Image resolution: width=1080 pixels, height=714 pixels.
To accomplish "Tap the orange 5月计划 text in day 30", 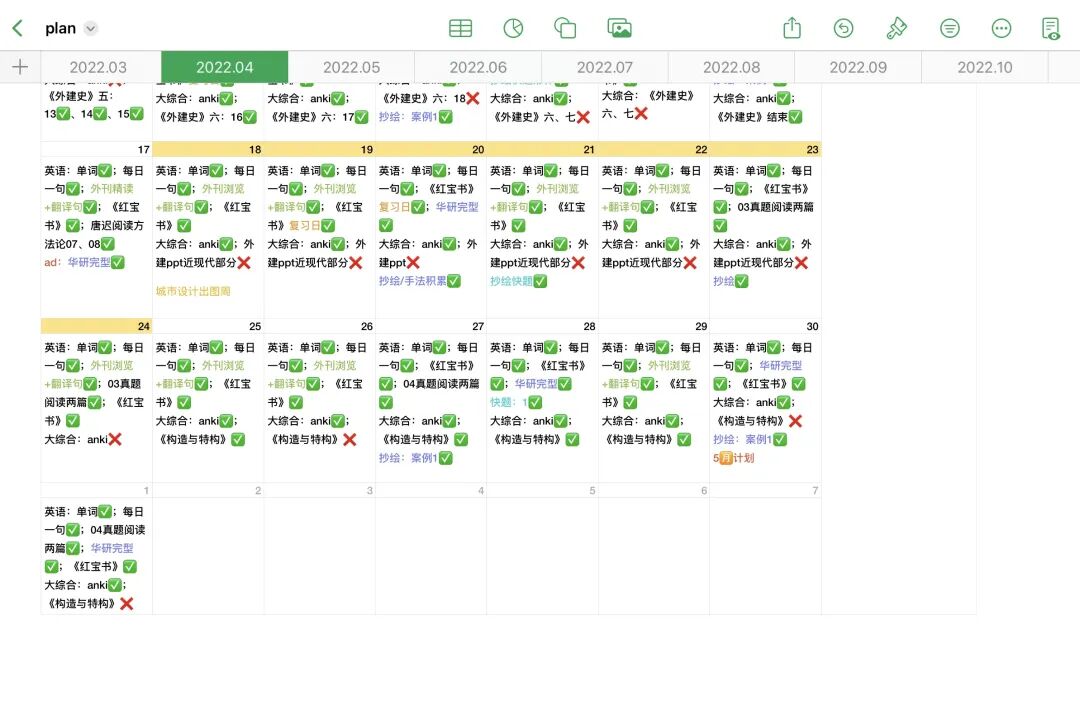I will [x=734, y=458].
